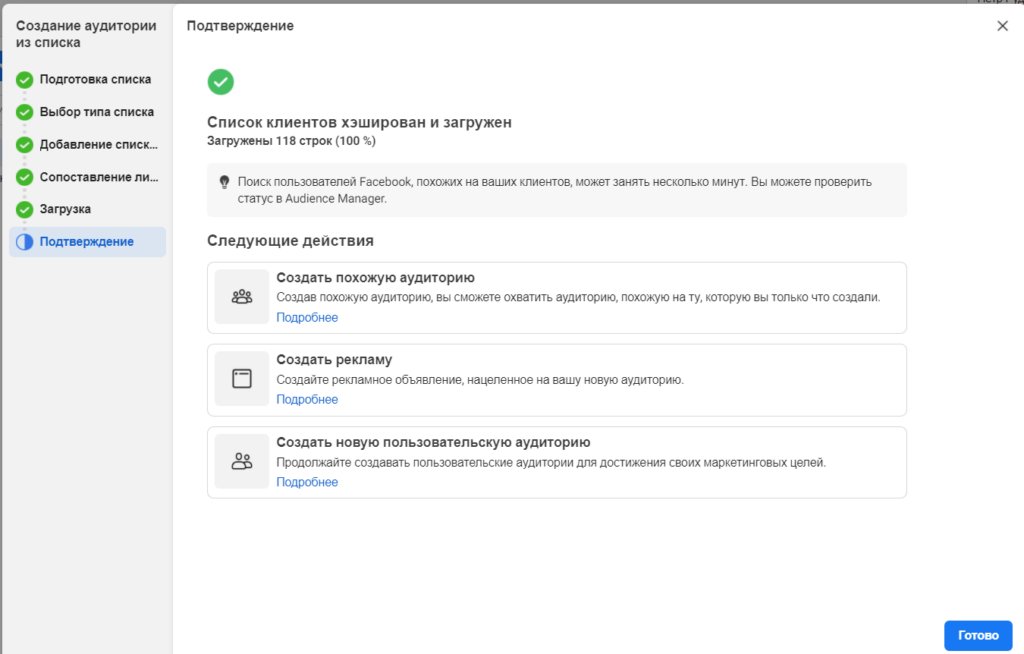Click the lightbulb icon in the tip banner
This screenshot has height=654, width=1024.
222,183
